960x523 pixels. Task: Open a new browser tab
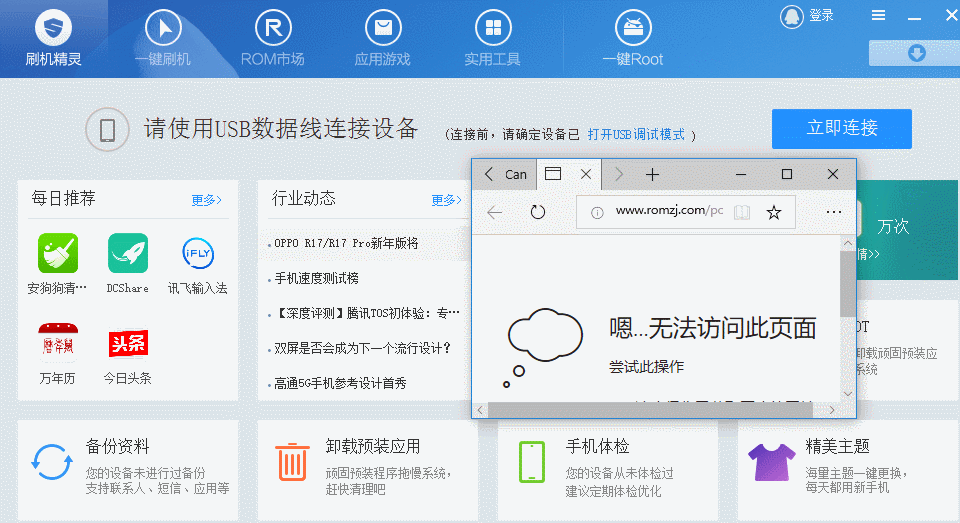[x=653, y=175]
